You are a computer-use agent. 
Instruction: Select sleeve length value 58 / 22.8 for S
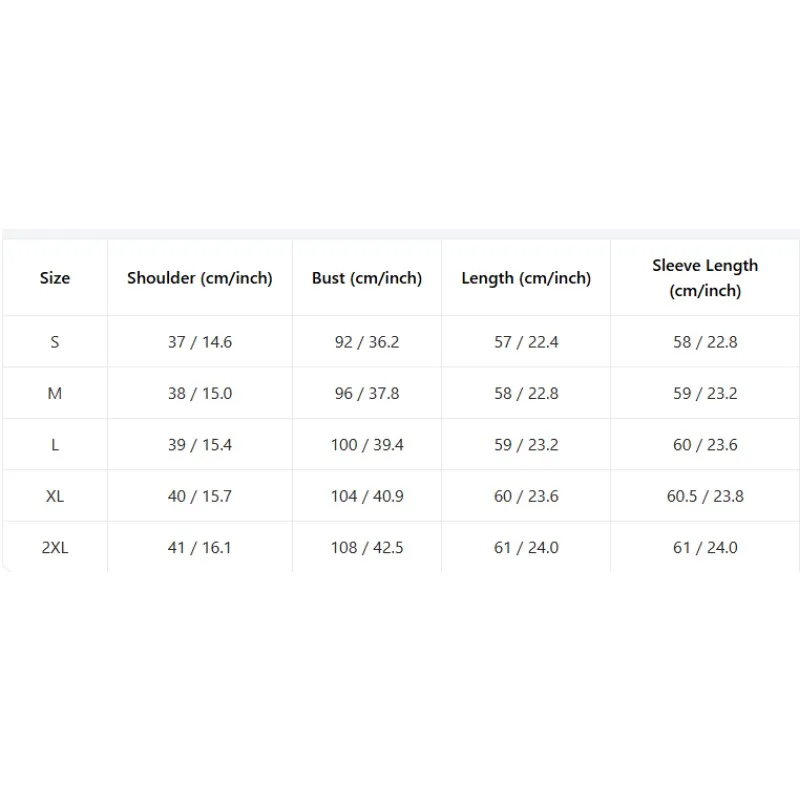click(705, 342)
